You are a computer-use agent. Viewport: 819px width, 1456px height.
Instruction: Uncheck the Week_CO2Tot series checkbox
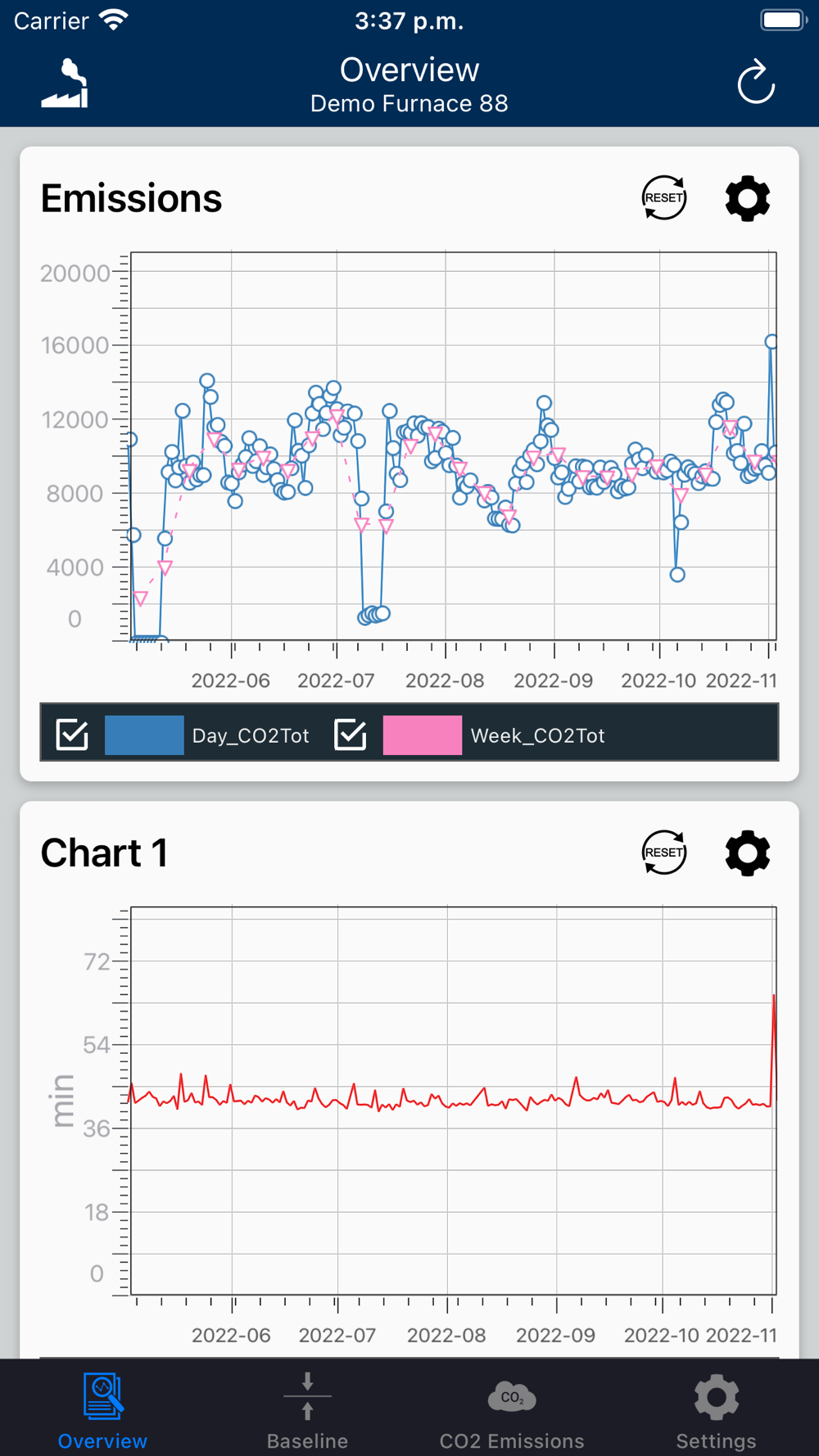pos(351,735)
